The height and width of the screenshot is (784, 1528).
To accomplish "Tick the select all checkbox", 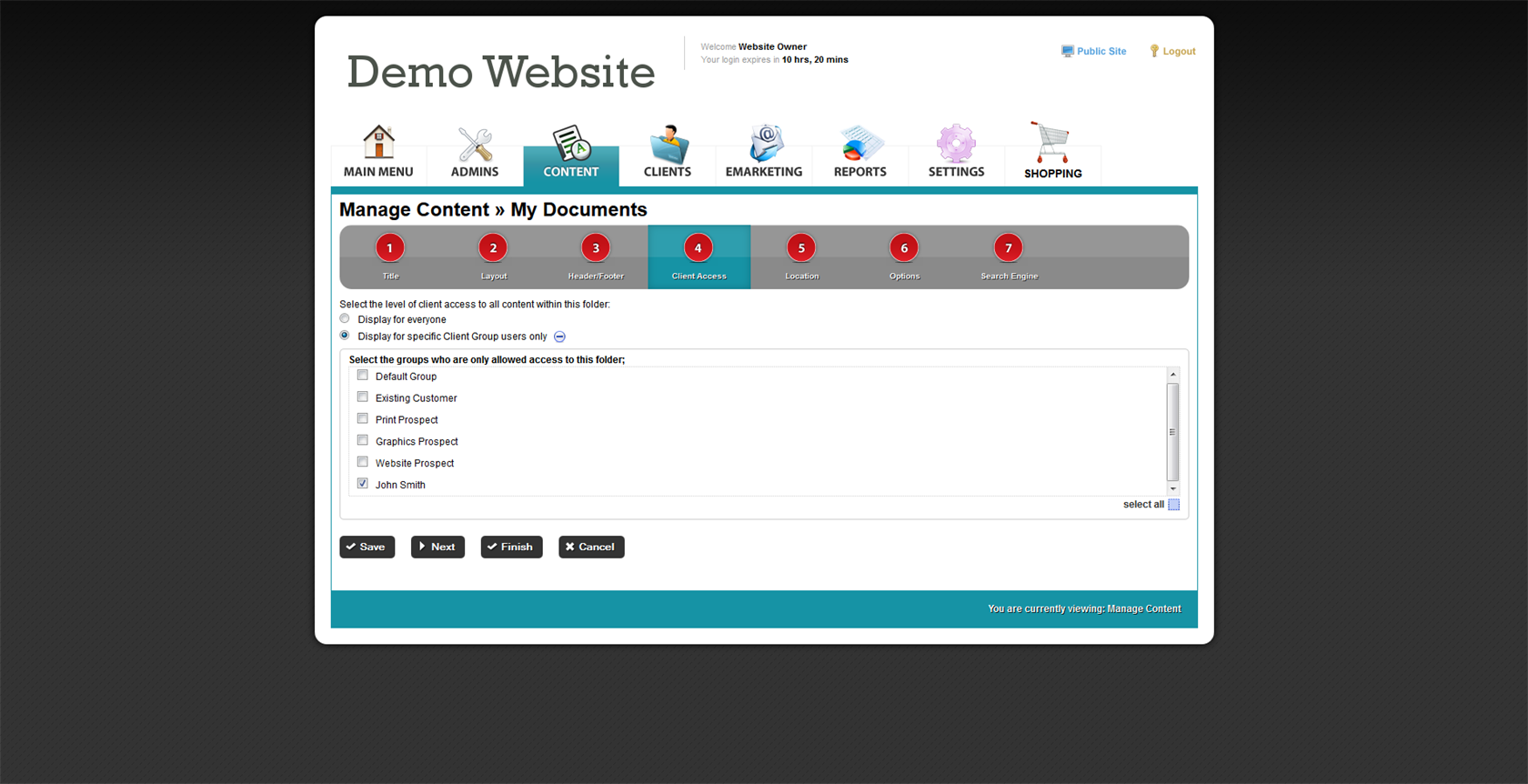I will tap(1173, 505).
